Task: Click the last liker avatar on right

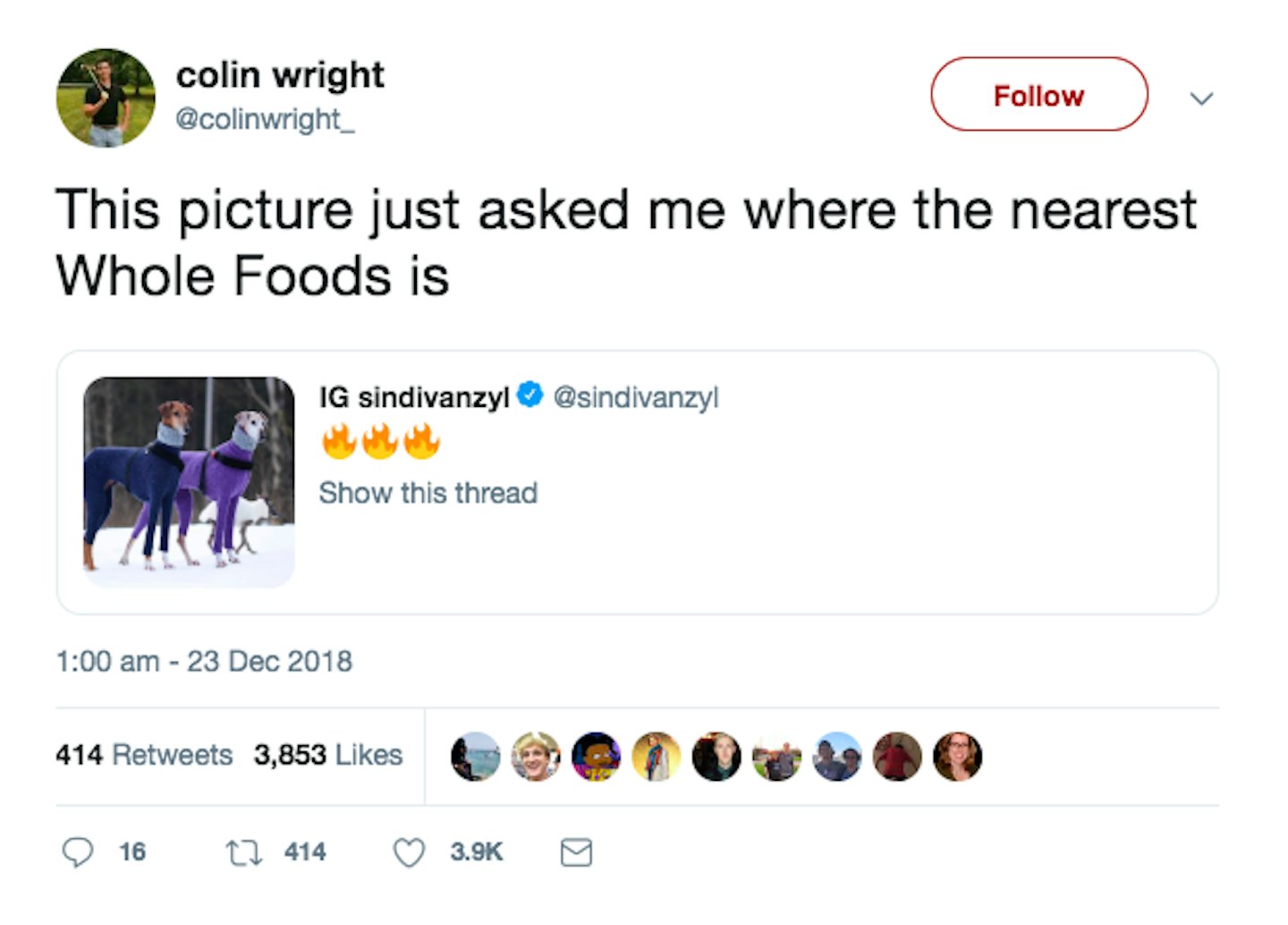Action: (957, 757)
